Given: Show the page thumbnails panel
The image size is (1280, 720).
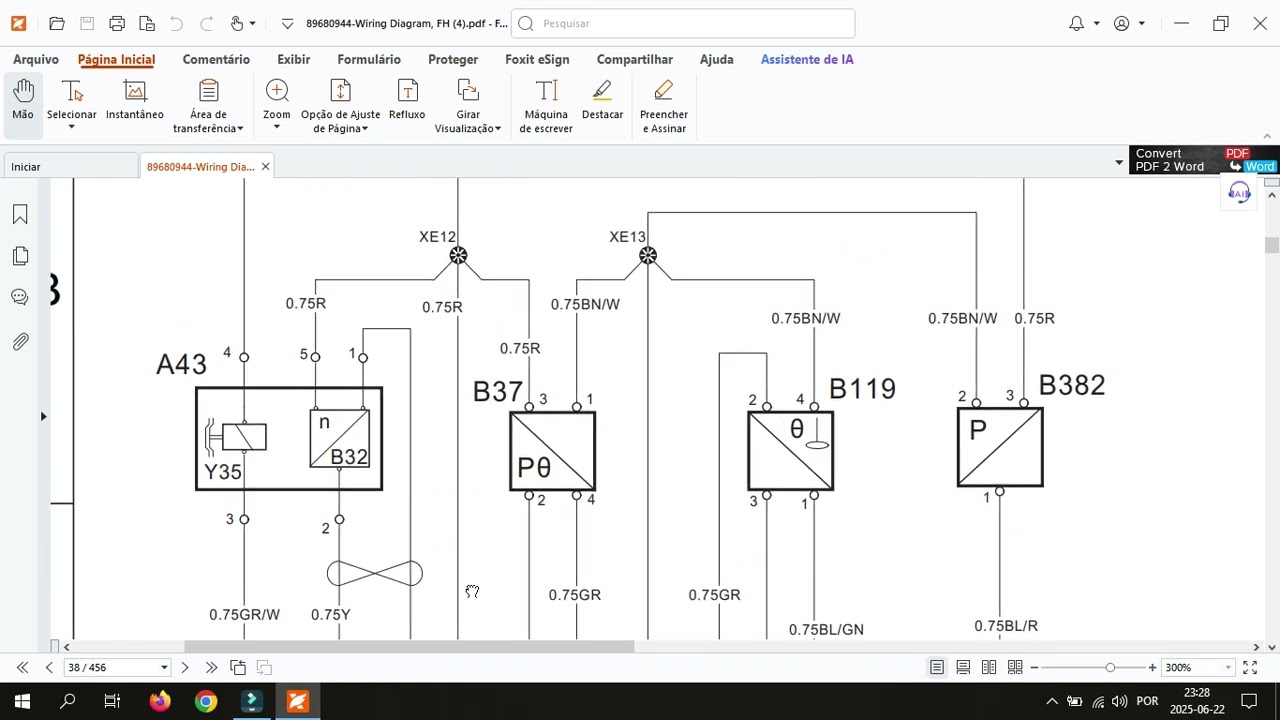Looking at the screenshot, I should [20, 256].
